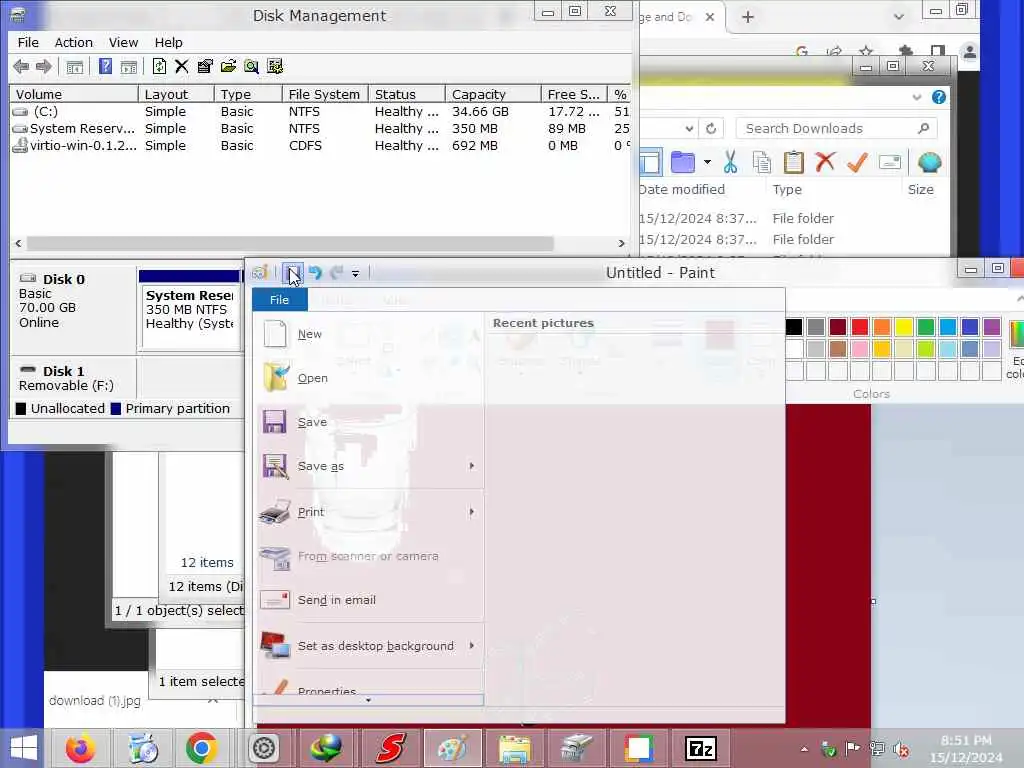Click the Forward arrow in Disk Management toolbar

(x=44, y=67)
